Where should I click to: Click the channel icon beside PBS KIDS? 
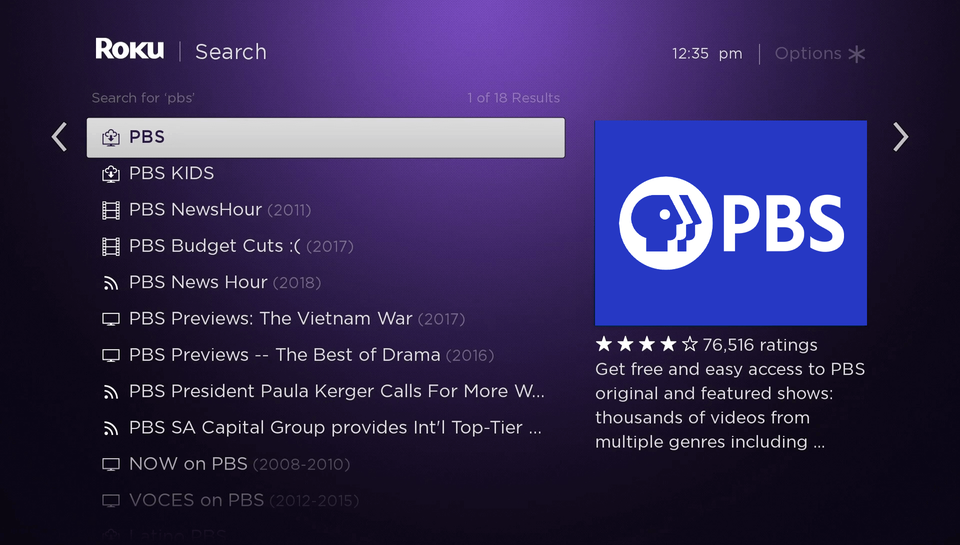[111, 174]
